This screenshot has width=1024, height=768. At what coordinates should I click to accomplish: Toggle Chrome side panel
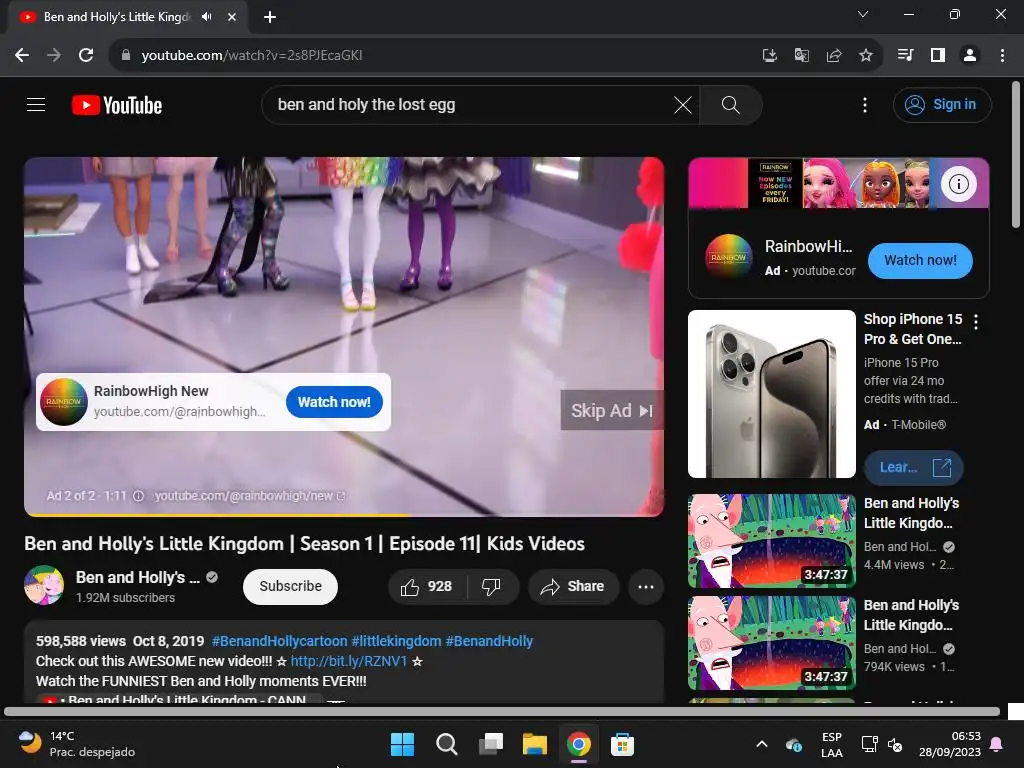tap(938, 56)
